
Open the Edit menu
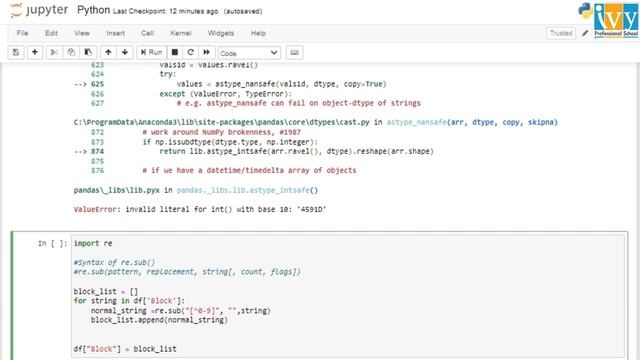[x=51, y=33]
